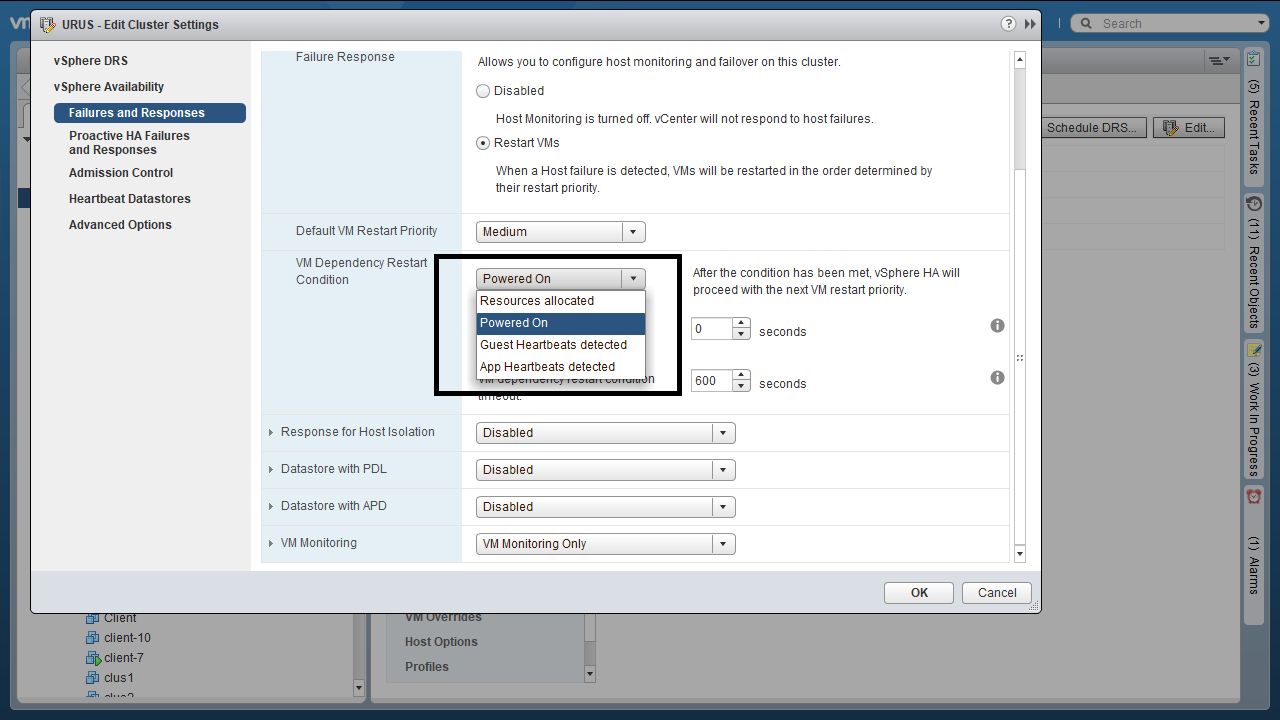
Task: Open Admission Control settings page
Action: 121,173
